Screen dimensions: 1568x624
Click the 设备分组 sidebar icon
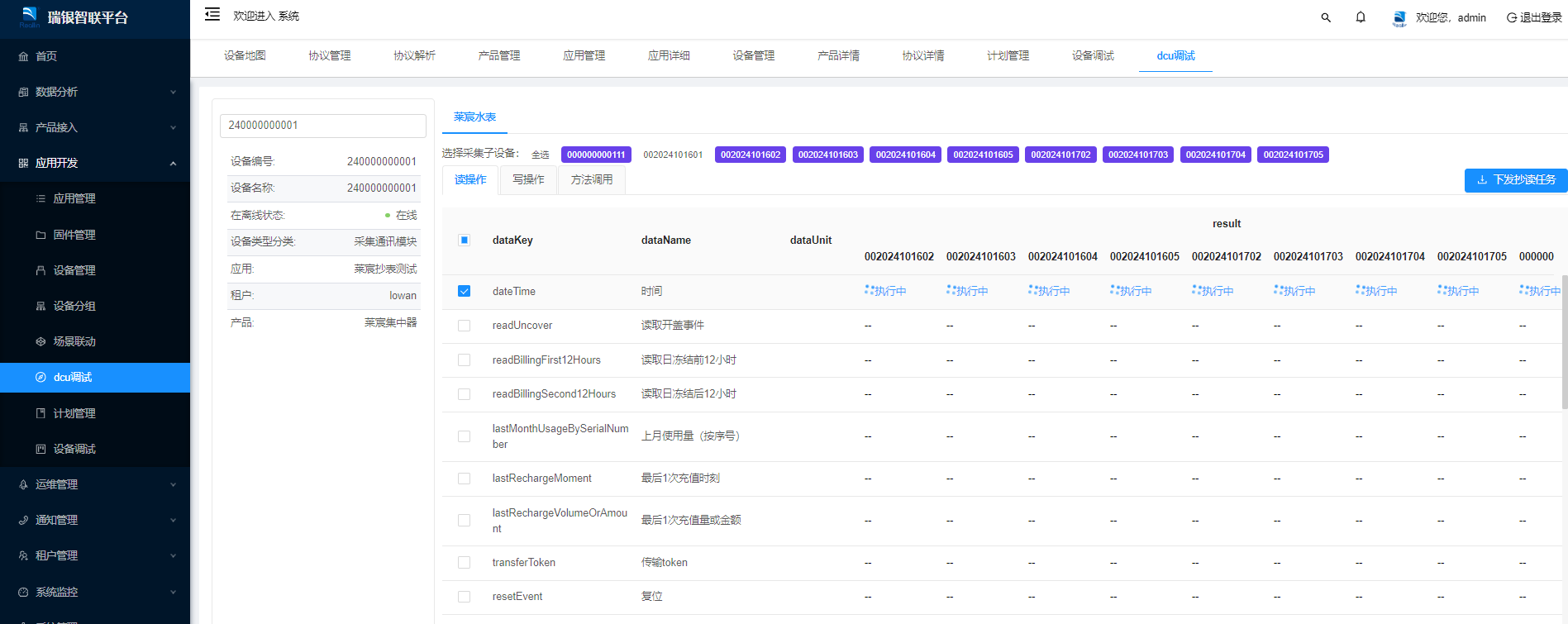pos(41,306)
